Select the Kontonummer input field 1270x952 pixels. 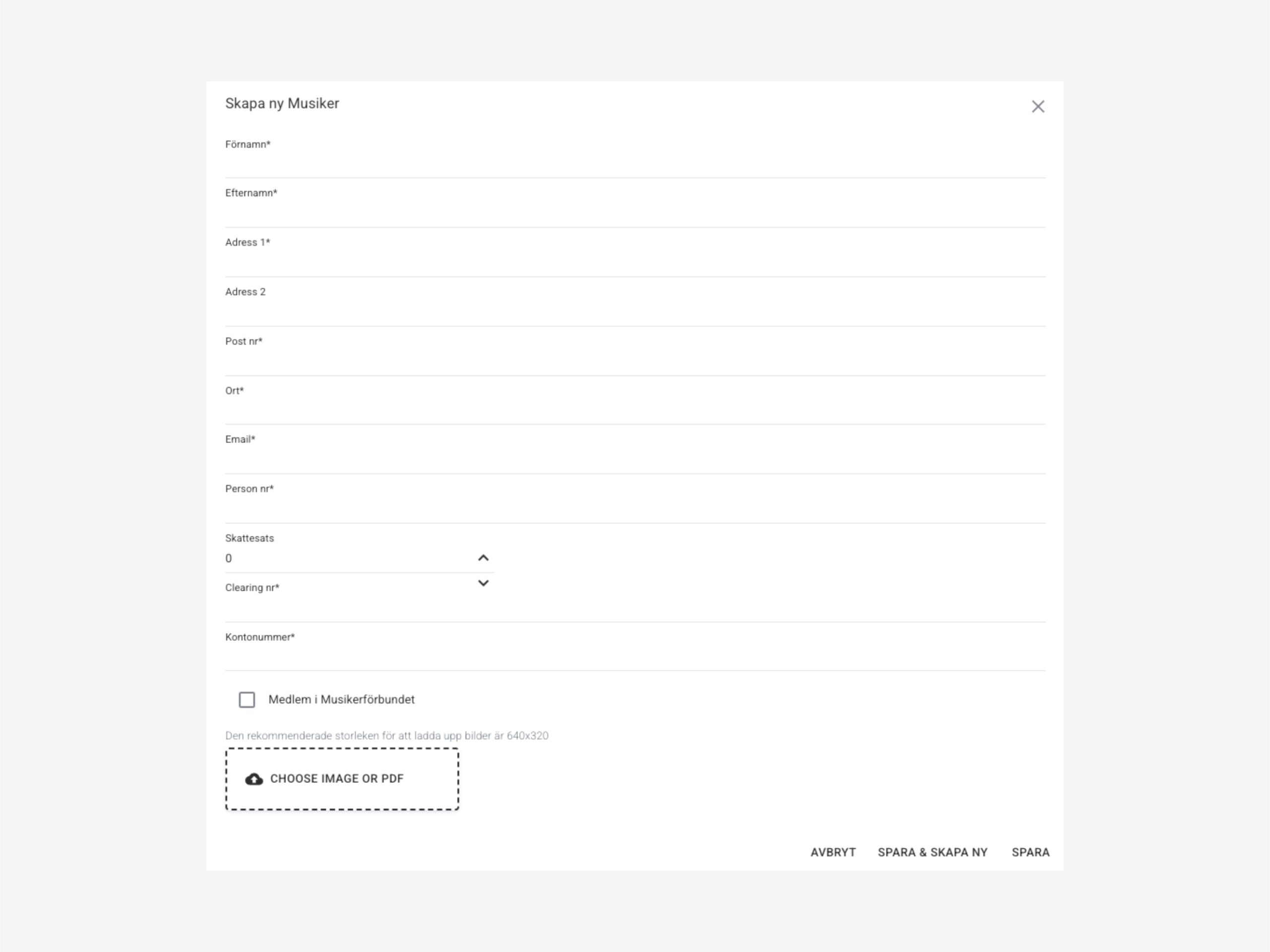(x=635, y=658)
